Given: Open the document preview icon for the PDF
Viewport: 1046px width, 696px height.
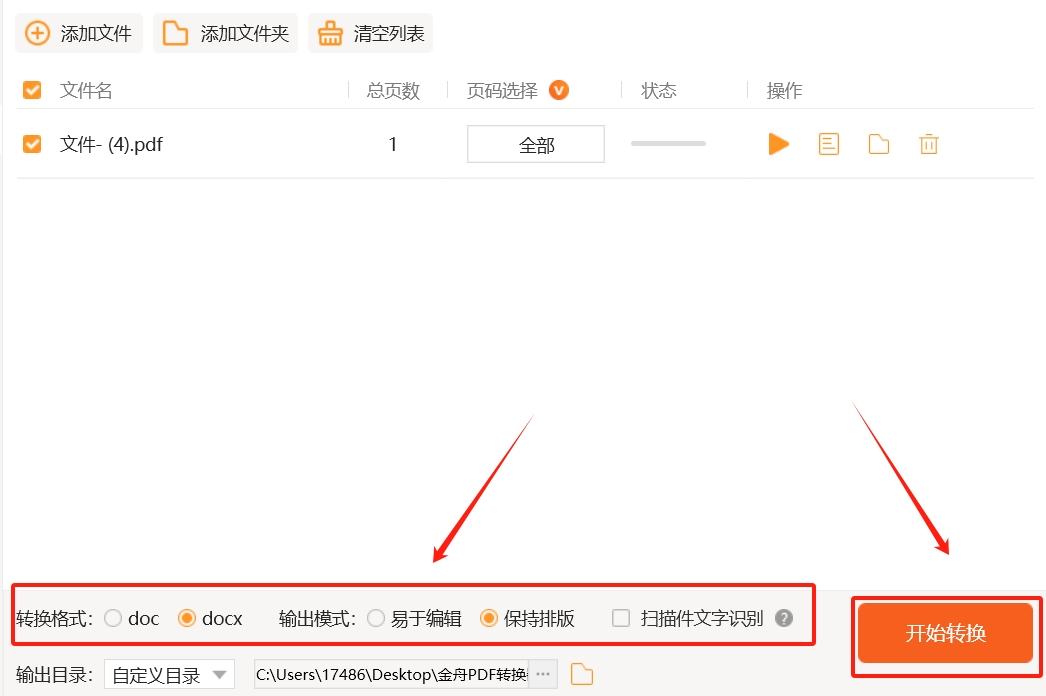Looking at the screenshot, I should (828, 144).
